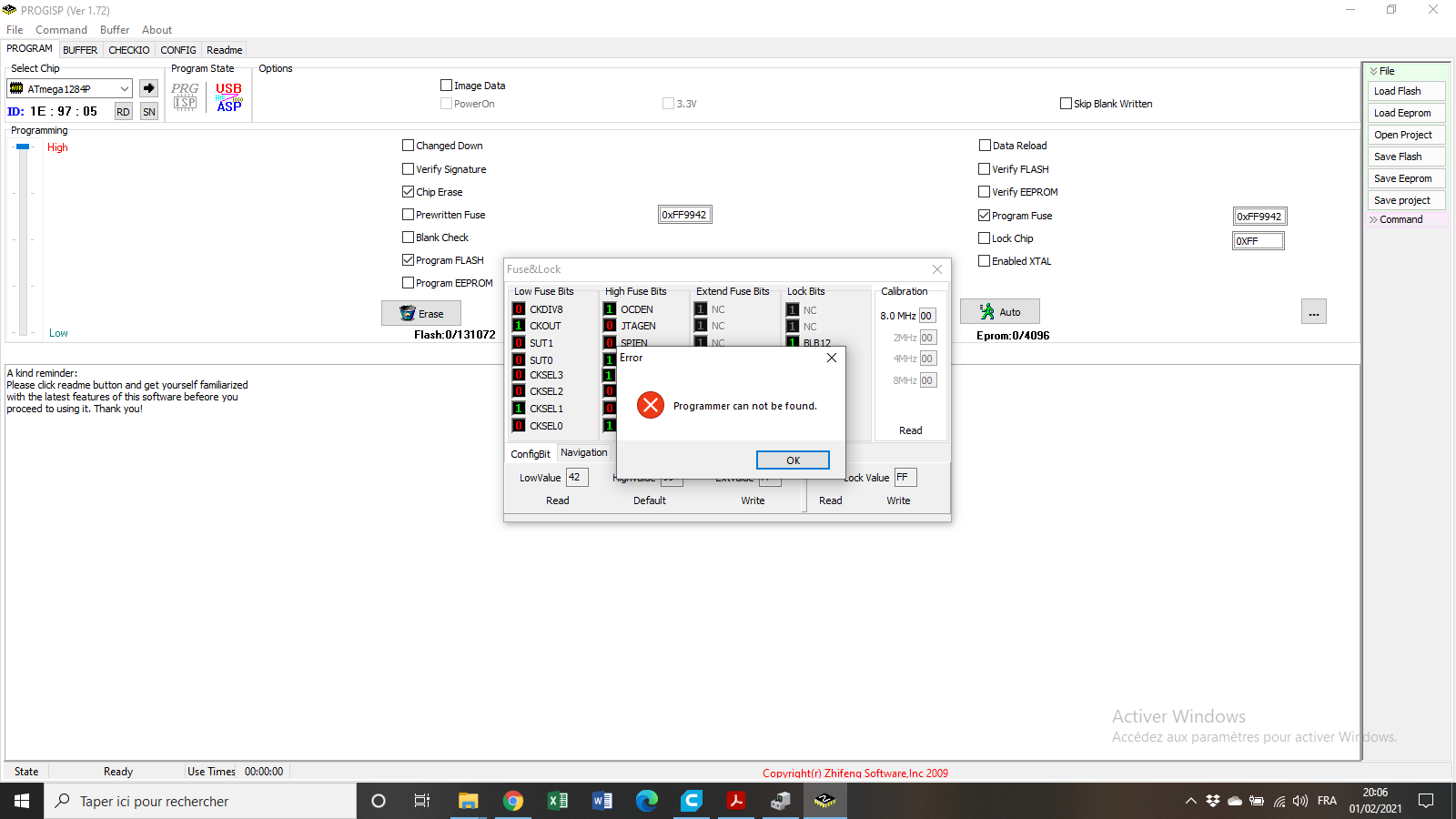Open Word from the taskbar

(x=602, y=801)
